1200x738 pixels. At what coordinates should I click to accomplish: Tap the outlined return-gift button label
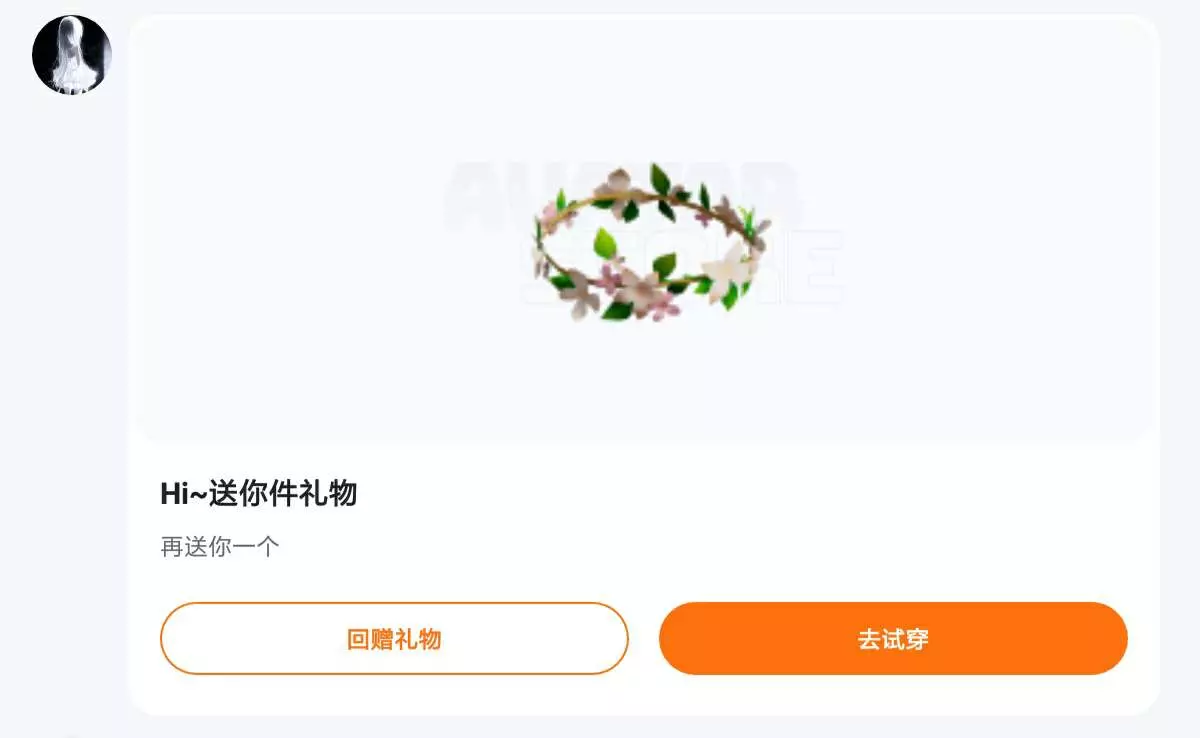click(x=394, y=639)
